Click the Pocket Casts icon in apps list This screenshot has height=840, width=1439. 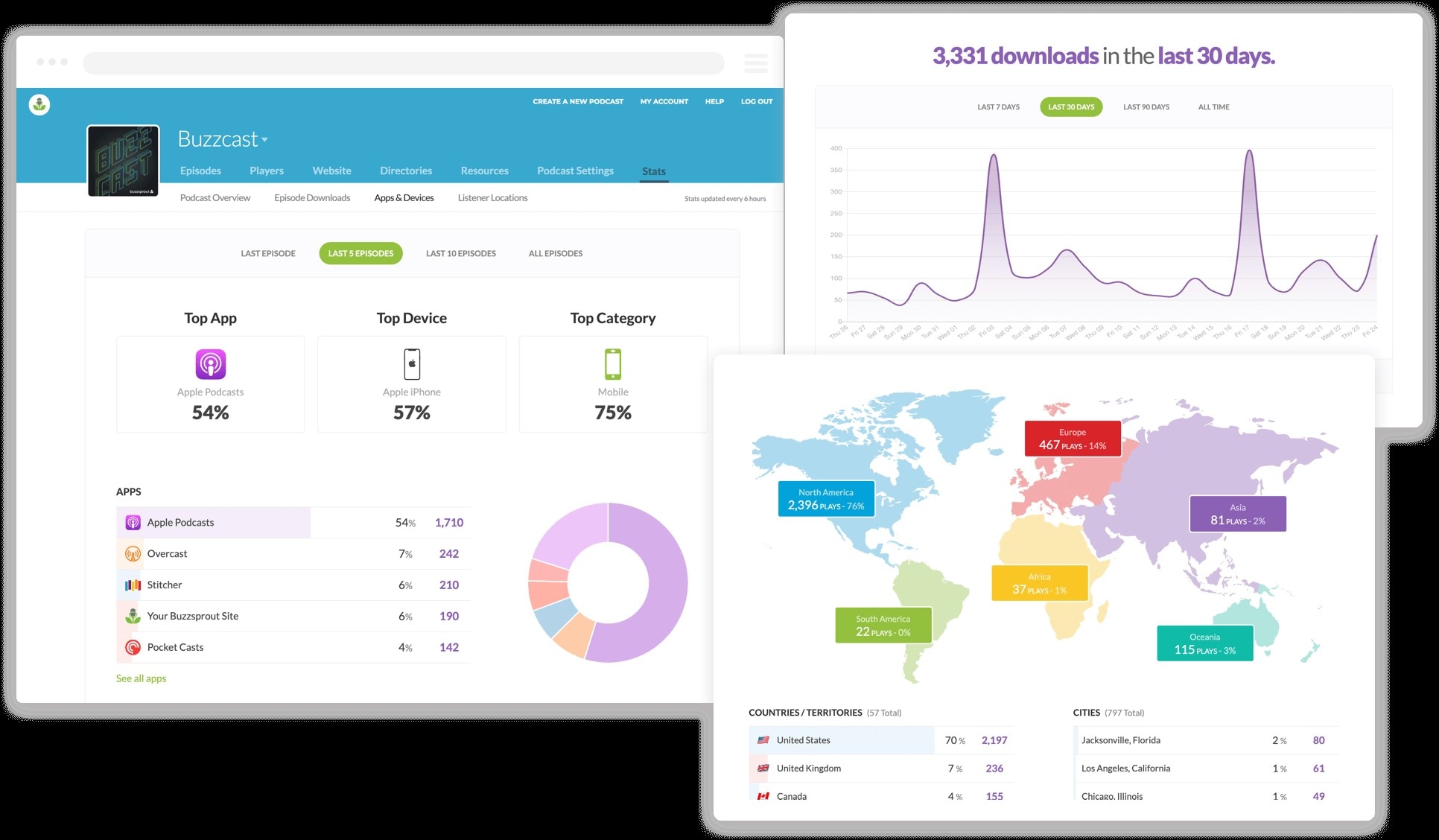coord(133,647)
